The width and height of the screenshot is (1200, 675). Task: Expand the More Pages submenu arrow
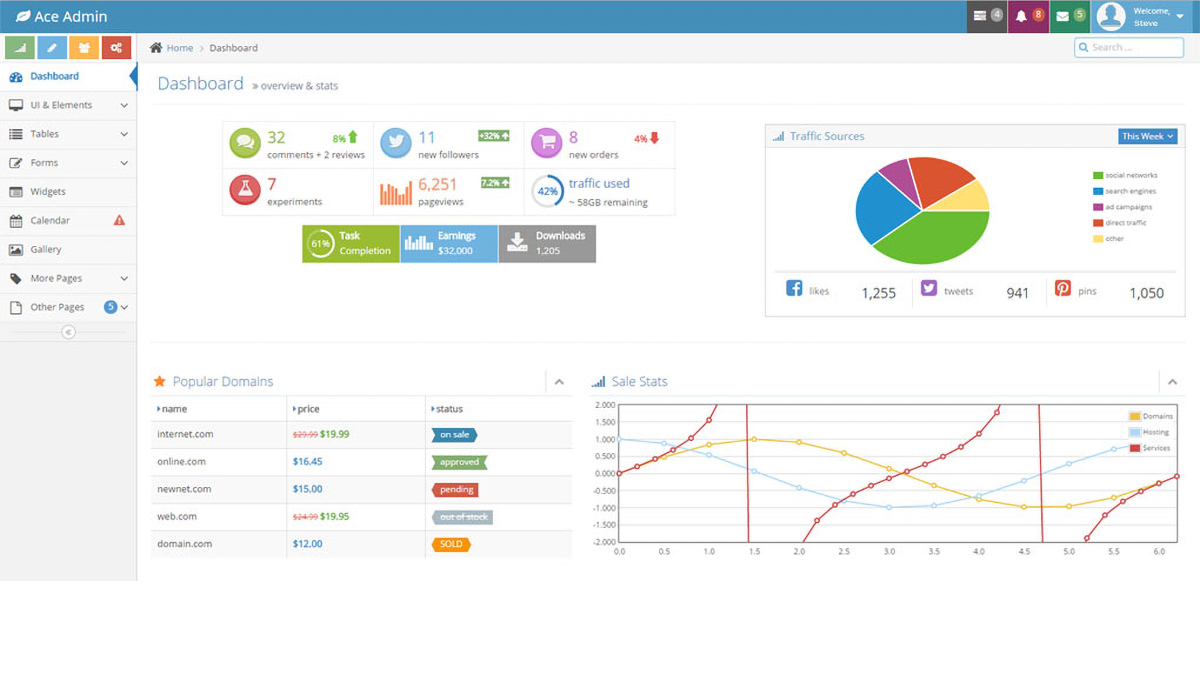pos(124,278)
